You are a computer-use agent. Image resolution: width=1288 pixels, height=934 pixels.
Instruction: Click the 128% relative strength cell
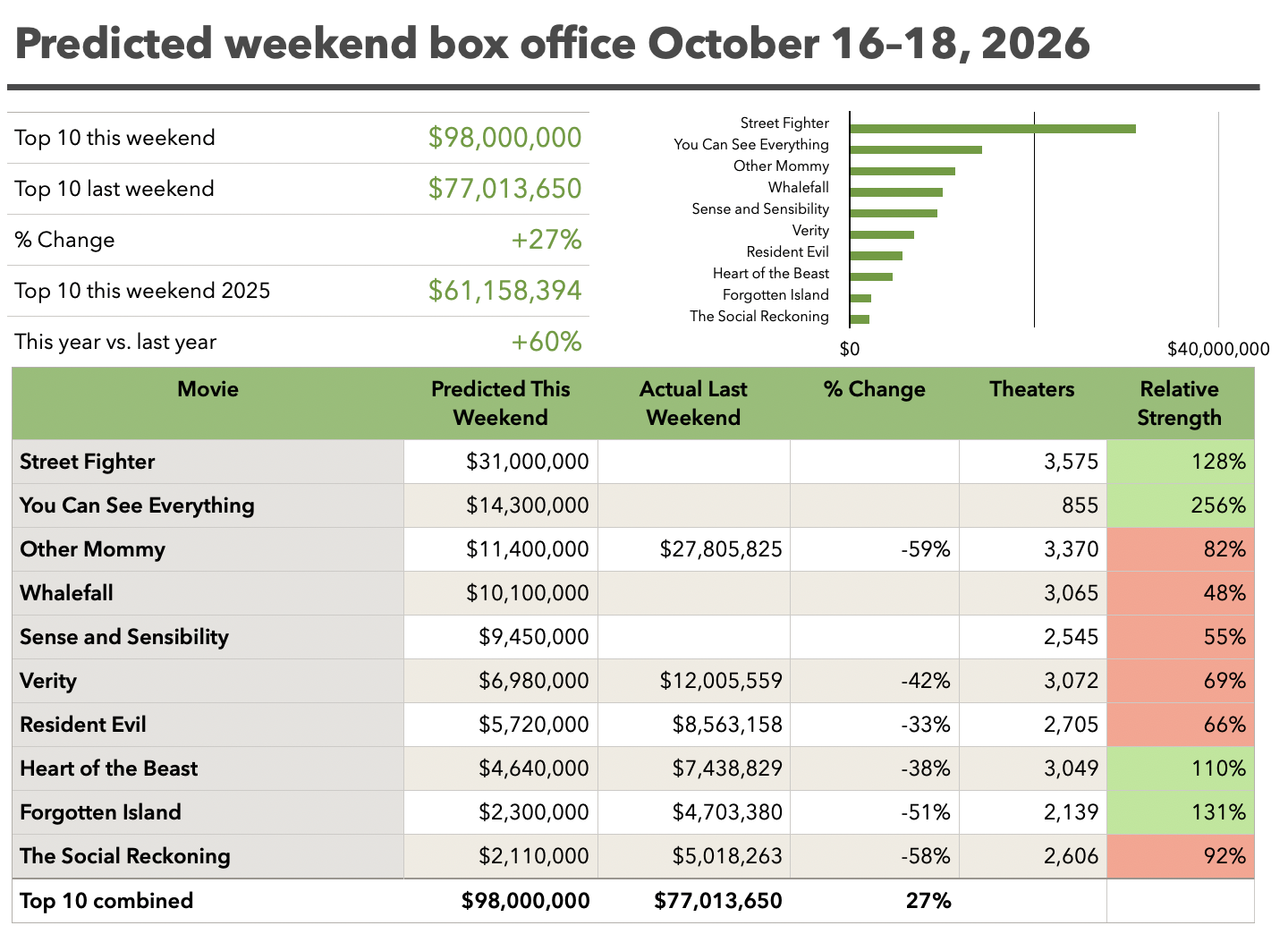1180,462
